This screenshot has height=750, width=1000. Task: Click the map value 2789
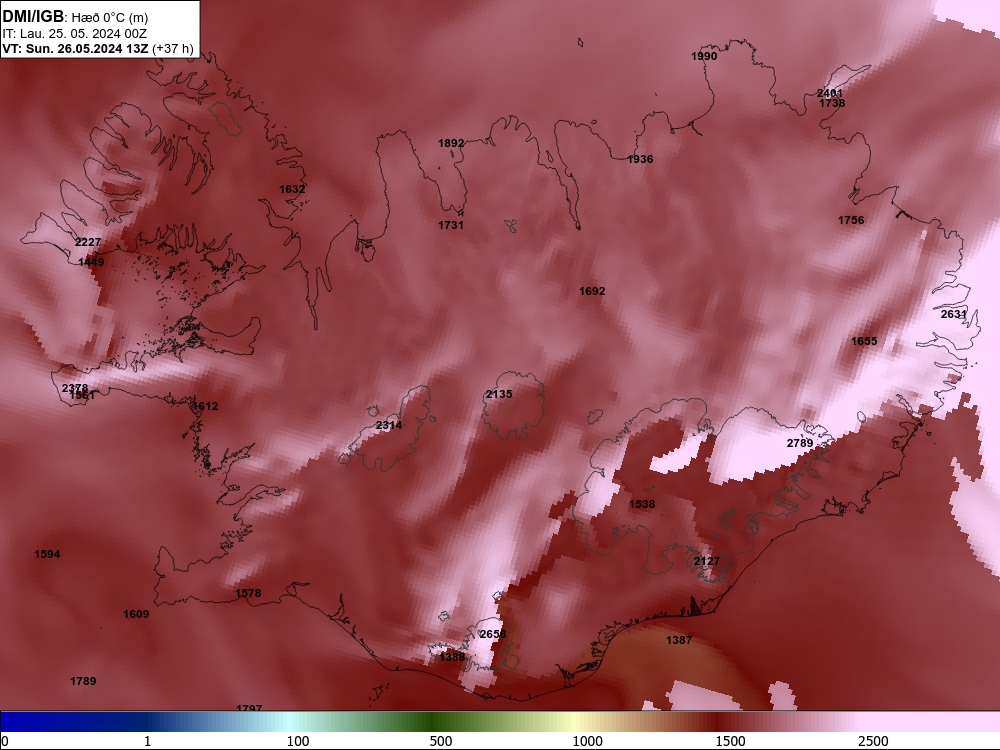[x=800, y=443]
